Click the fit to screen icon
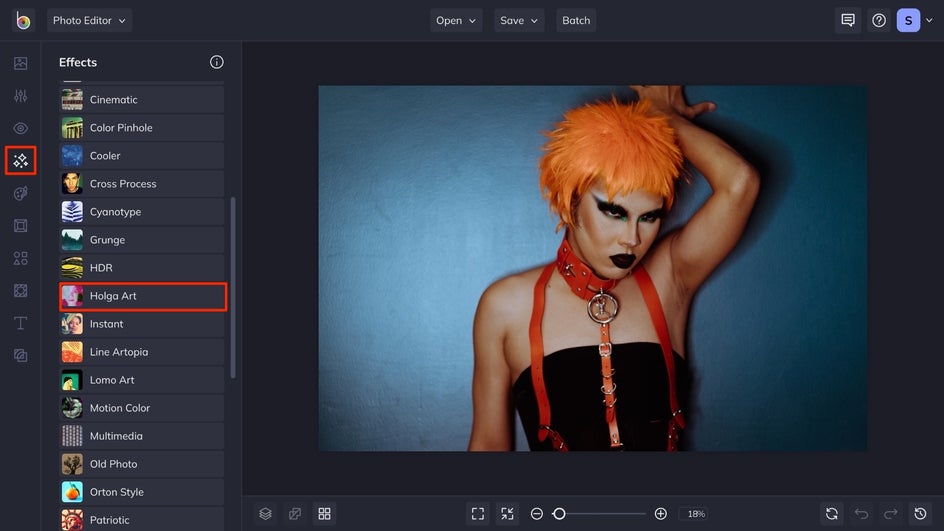 point(478,514)
